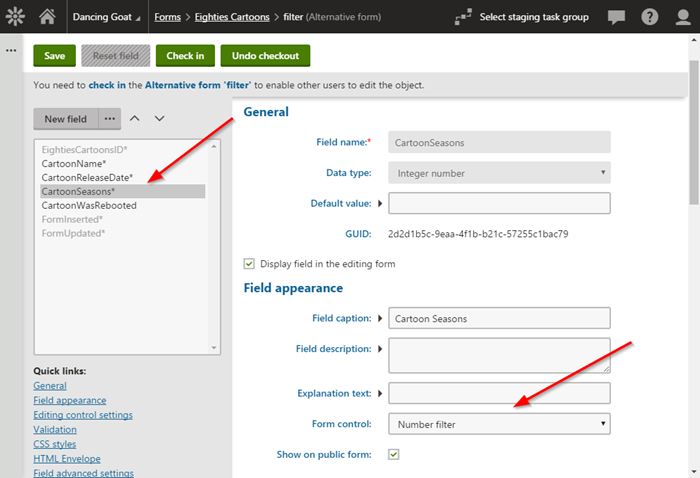Screen dimensions: 700x478
Task: Expand the Field caption macro arrow
Action: (x=380, y=318)
